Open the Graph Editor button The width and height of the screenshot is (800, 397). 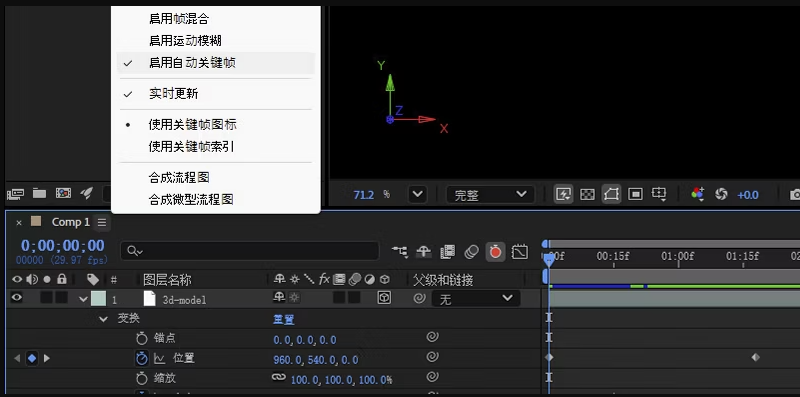(x=519, y=252)
